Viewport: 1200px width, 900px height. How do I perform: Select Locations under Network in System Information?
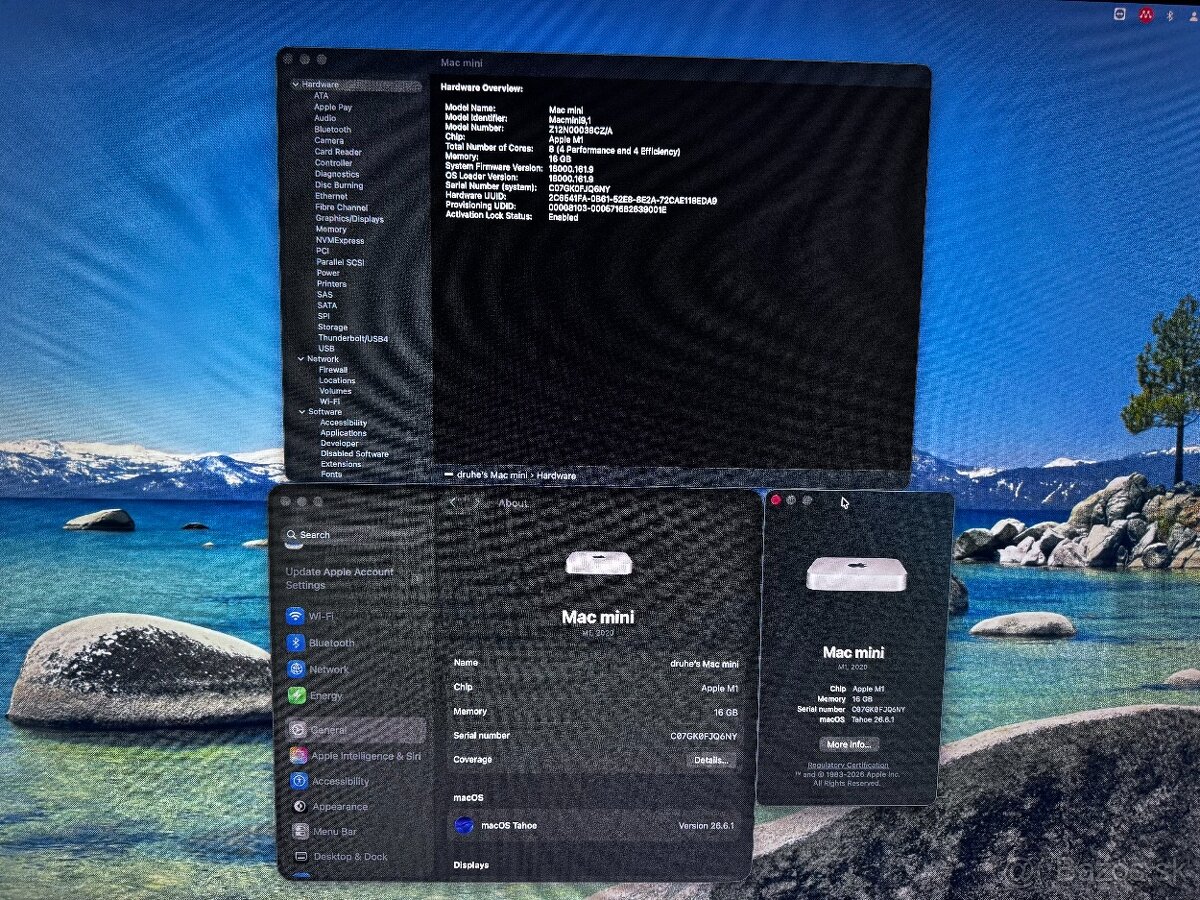(x=337, y=381)
